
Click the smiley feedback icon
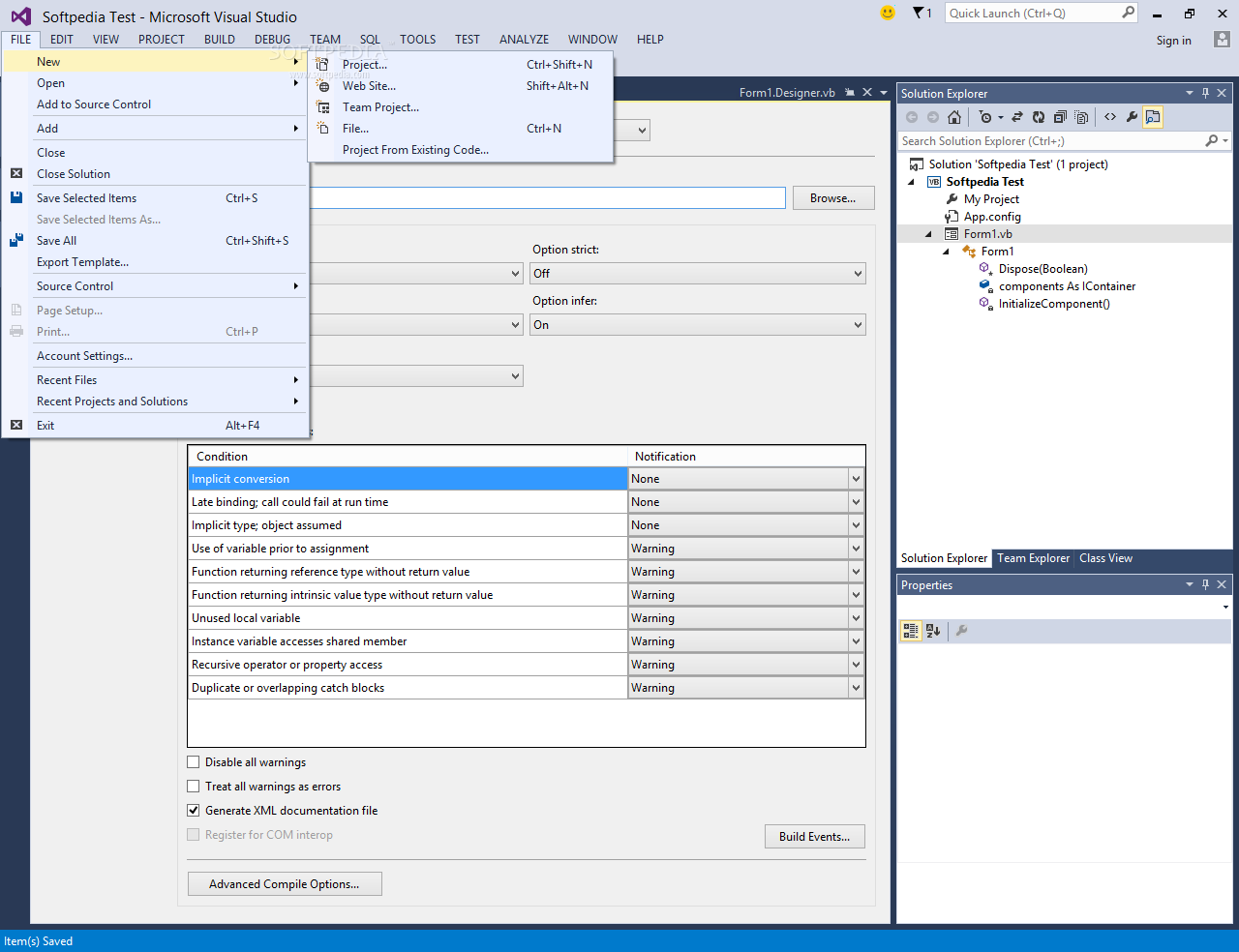point(888,13)
